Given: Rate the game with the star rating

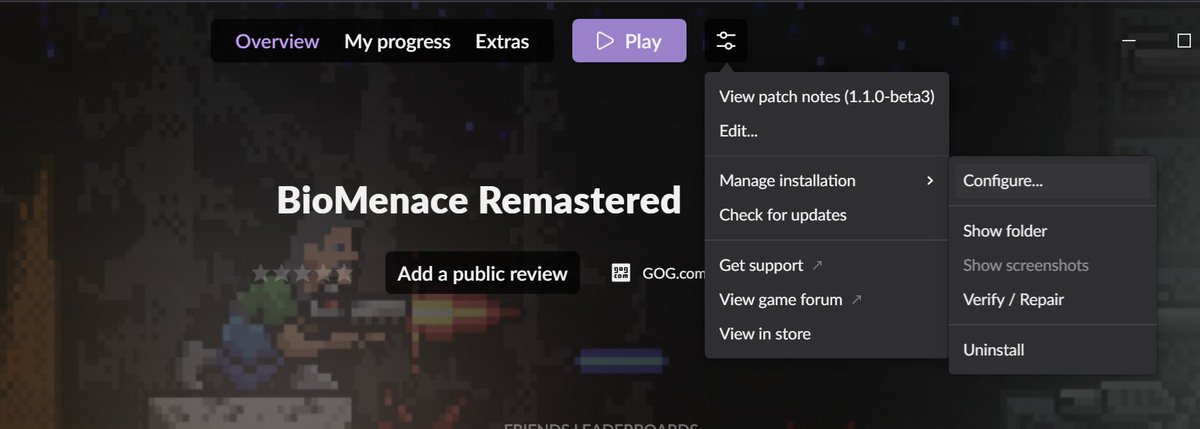Looking at the screenshot, I should coord(302,273).
